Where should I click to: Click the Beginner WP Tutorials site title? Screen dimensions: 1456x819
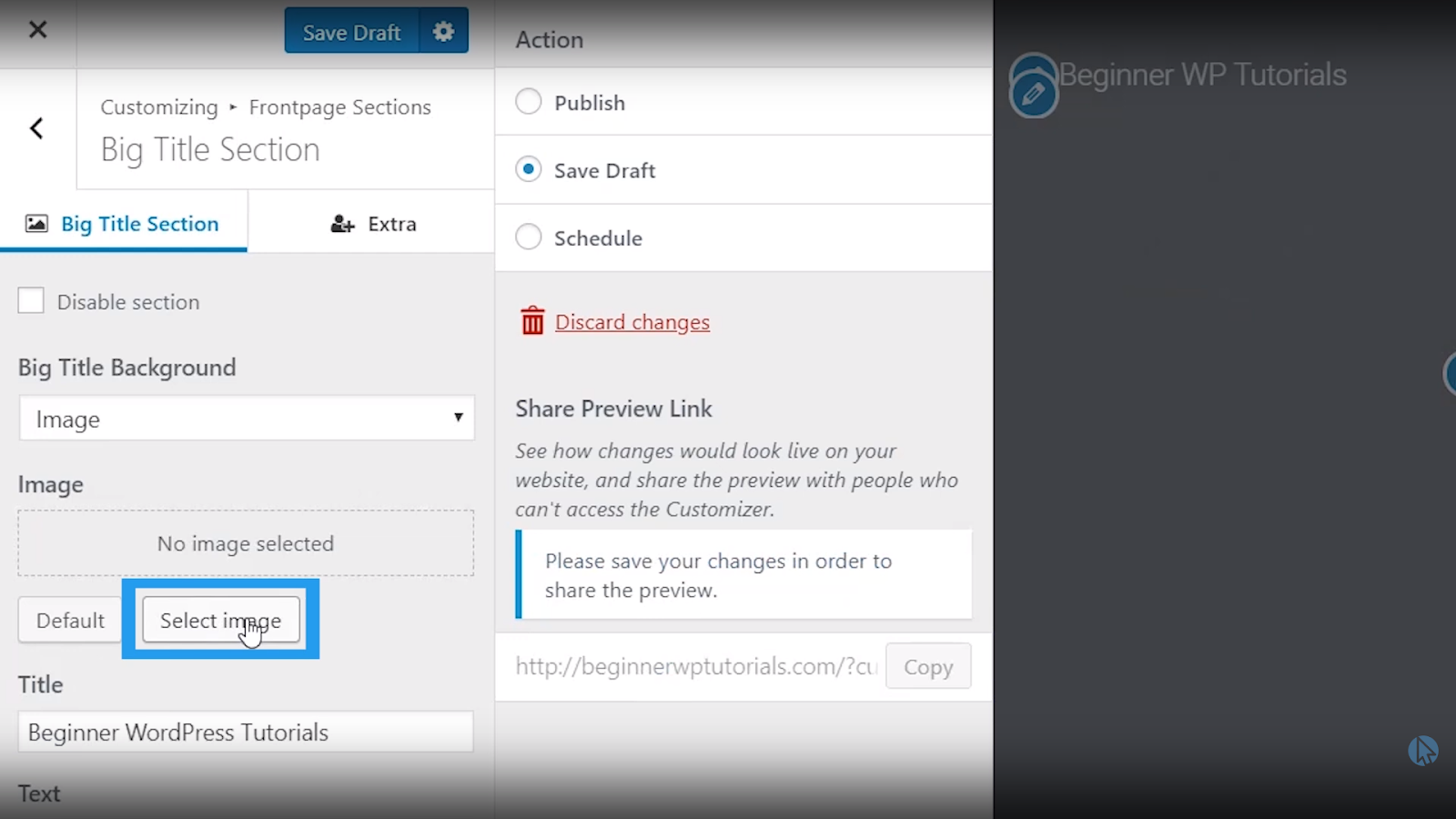pyautogui.click(x=1202, y=75)
